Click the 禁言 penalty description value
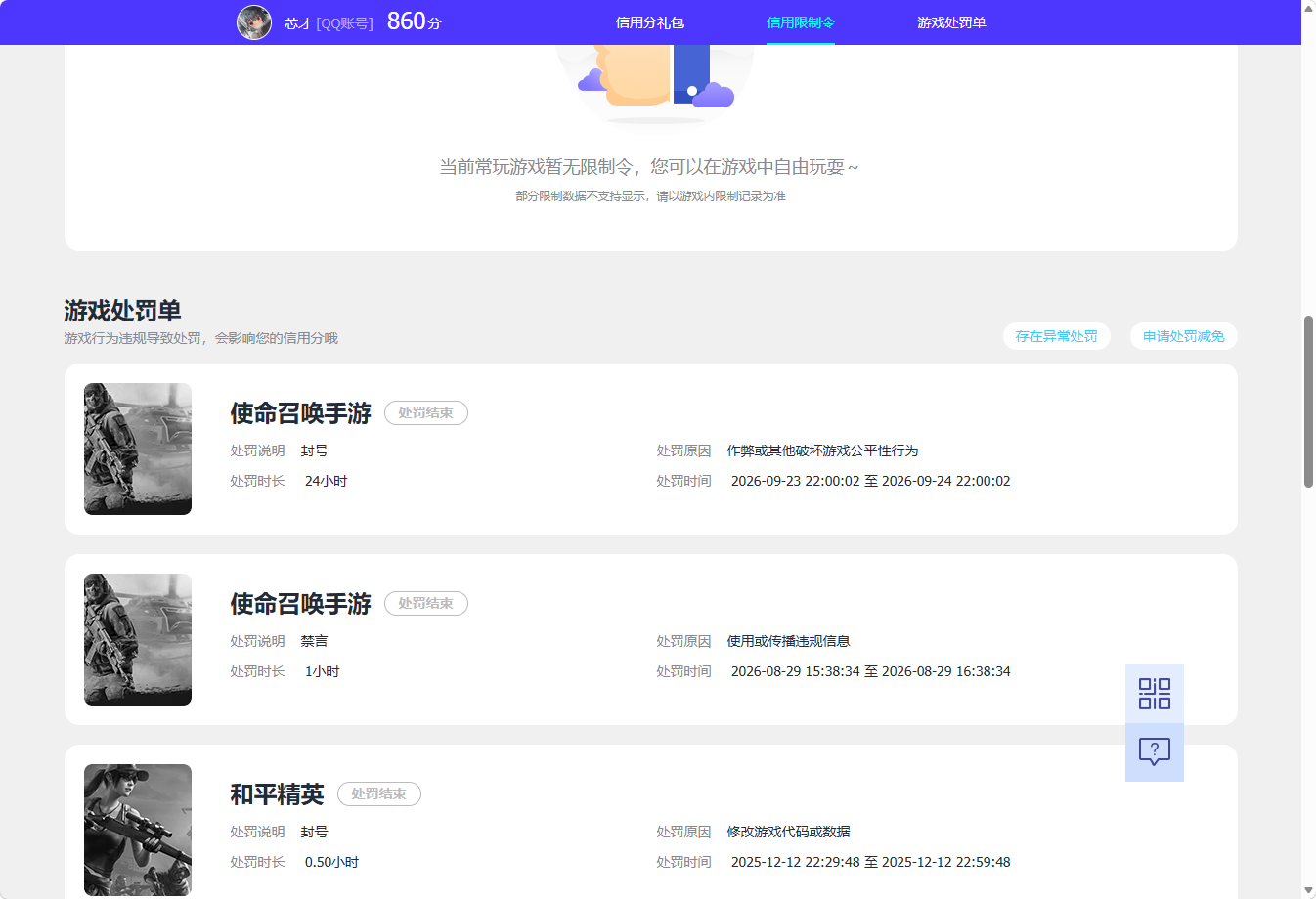1316x899 pixels. (315, 641)
